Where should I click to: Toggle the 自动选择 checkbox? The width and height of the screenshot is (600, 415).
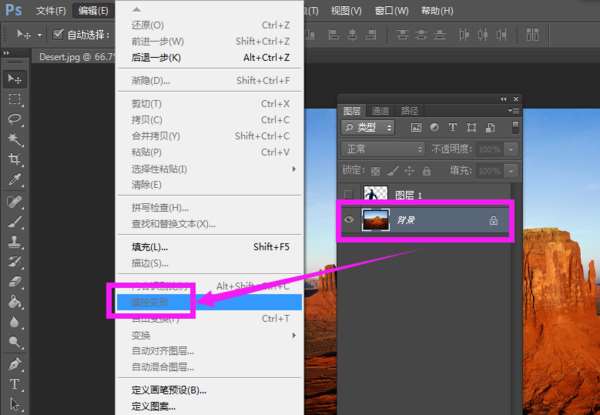(58, 34)
